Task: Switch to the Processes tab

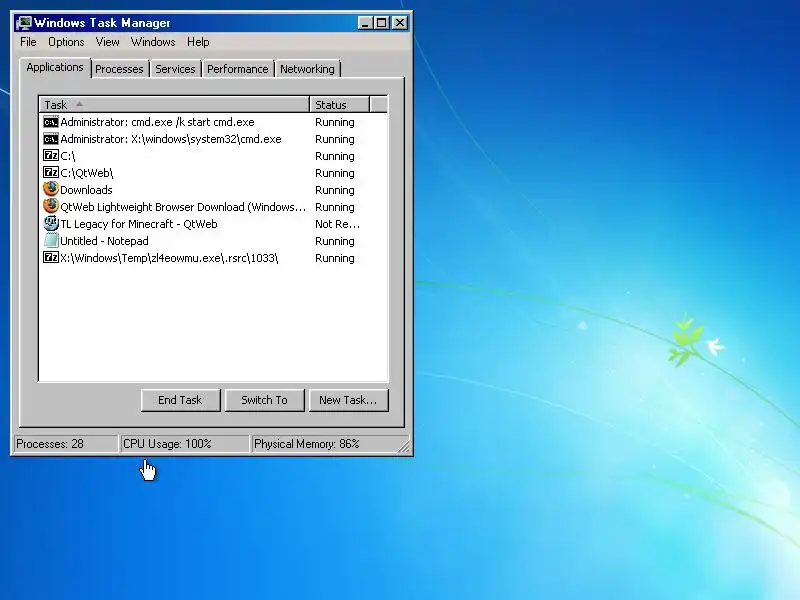Action: pos(119,69)
